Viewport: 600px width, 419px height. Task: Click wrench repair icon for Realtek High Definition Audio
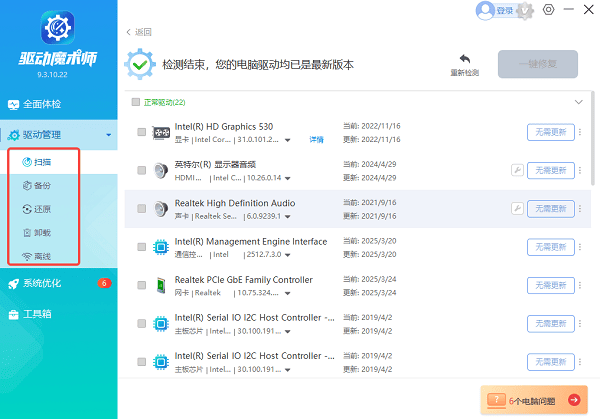pyautogui.click(x=517, y=208)
